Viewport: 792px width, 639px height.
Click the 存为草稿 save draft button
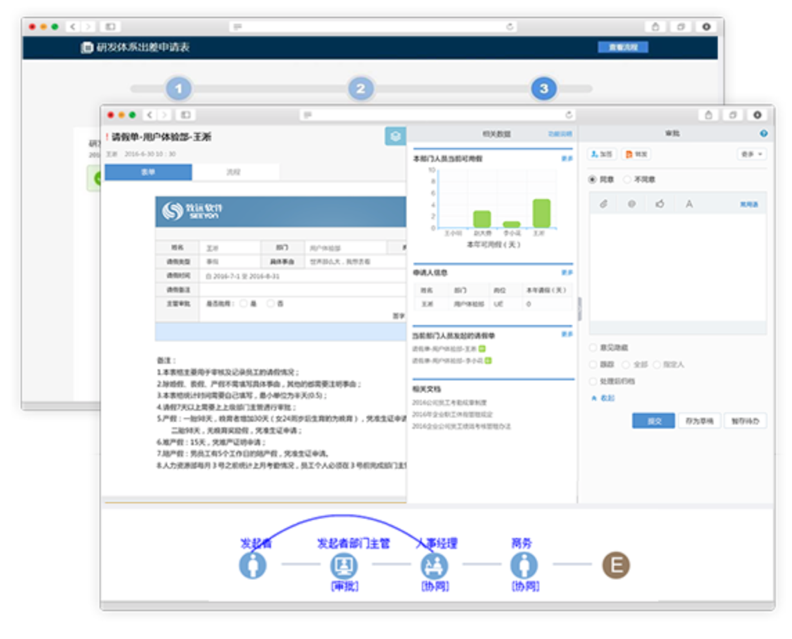coord(698,421)
